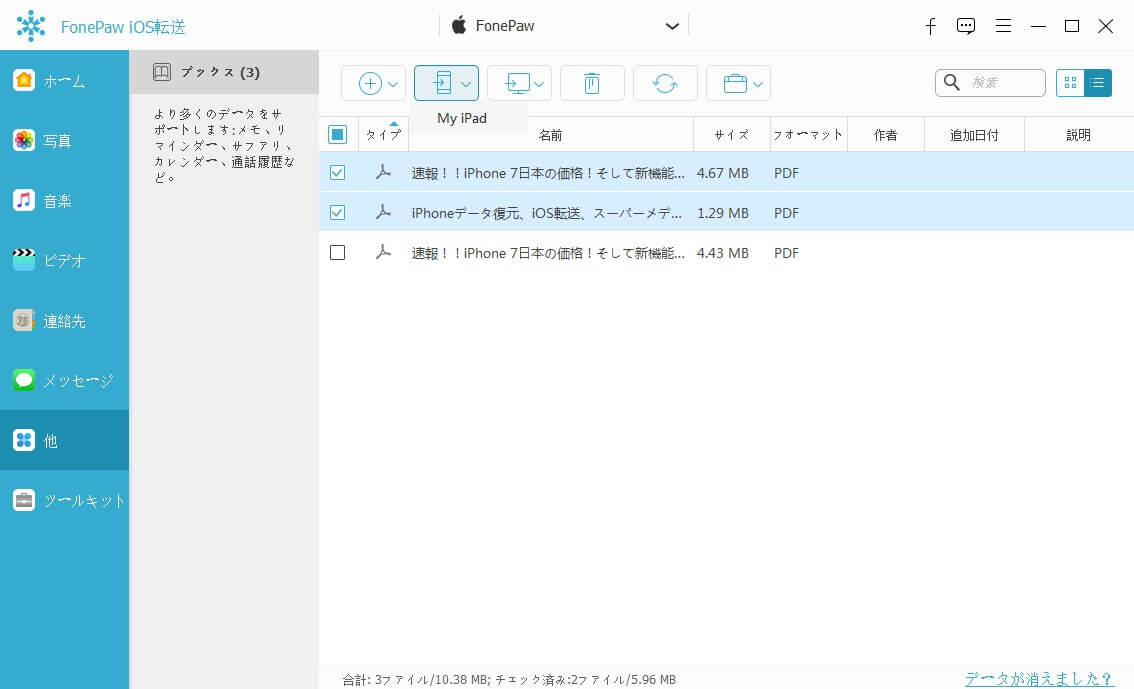
Task: Expand the export-to-device dropdown arrow
Action: click(x=466, y=84)
